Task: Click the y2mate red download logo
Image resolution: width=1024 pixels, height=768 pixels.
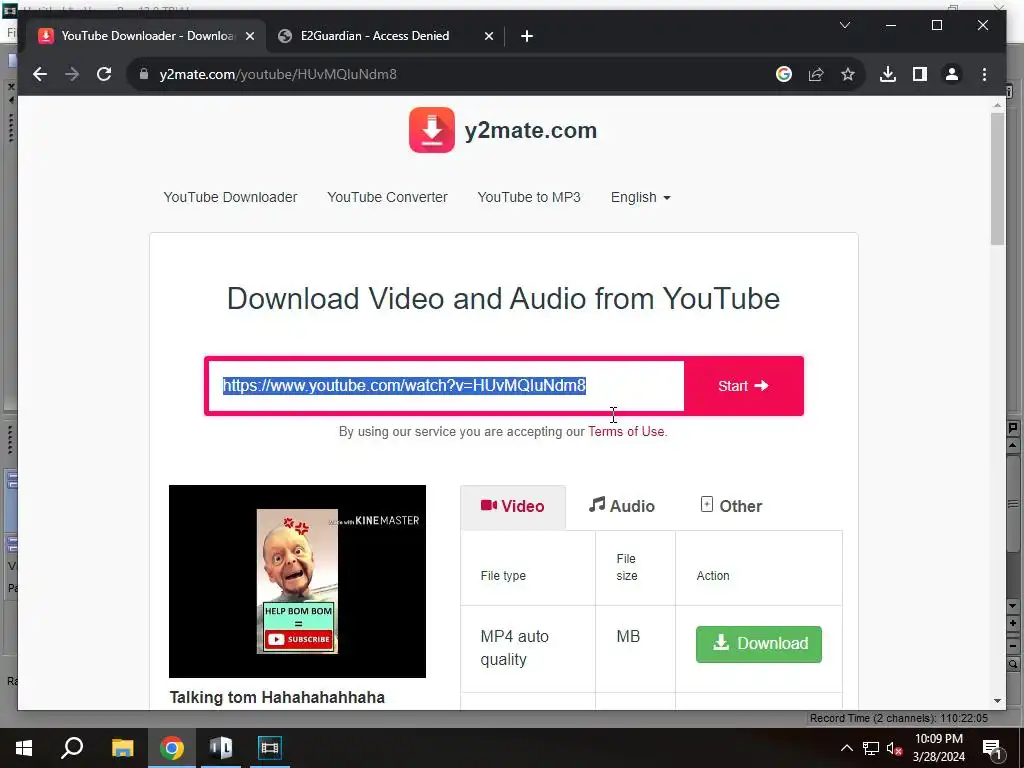Action: pyautogui.click(x=432, y=130)
